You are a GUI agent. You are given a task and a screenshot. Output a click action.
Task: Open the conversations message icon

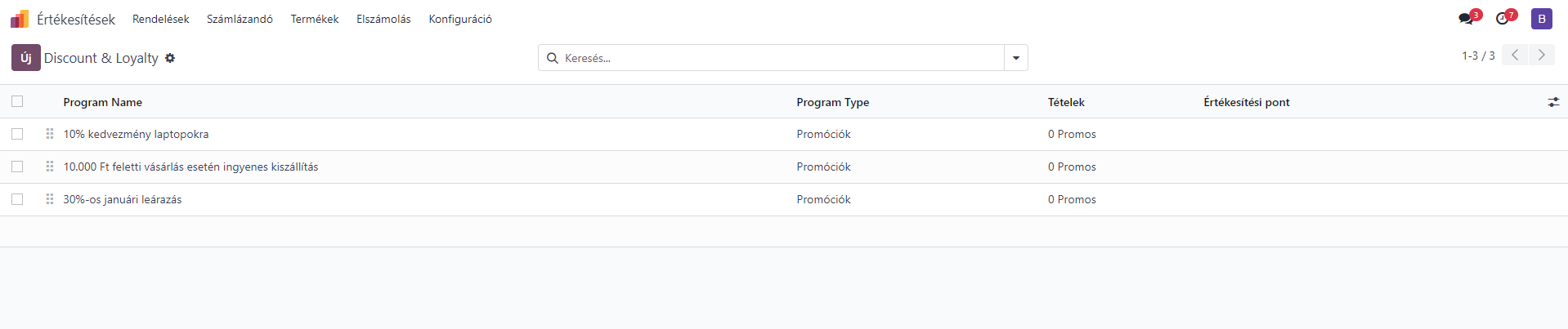click(x=1466, y=19)
